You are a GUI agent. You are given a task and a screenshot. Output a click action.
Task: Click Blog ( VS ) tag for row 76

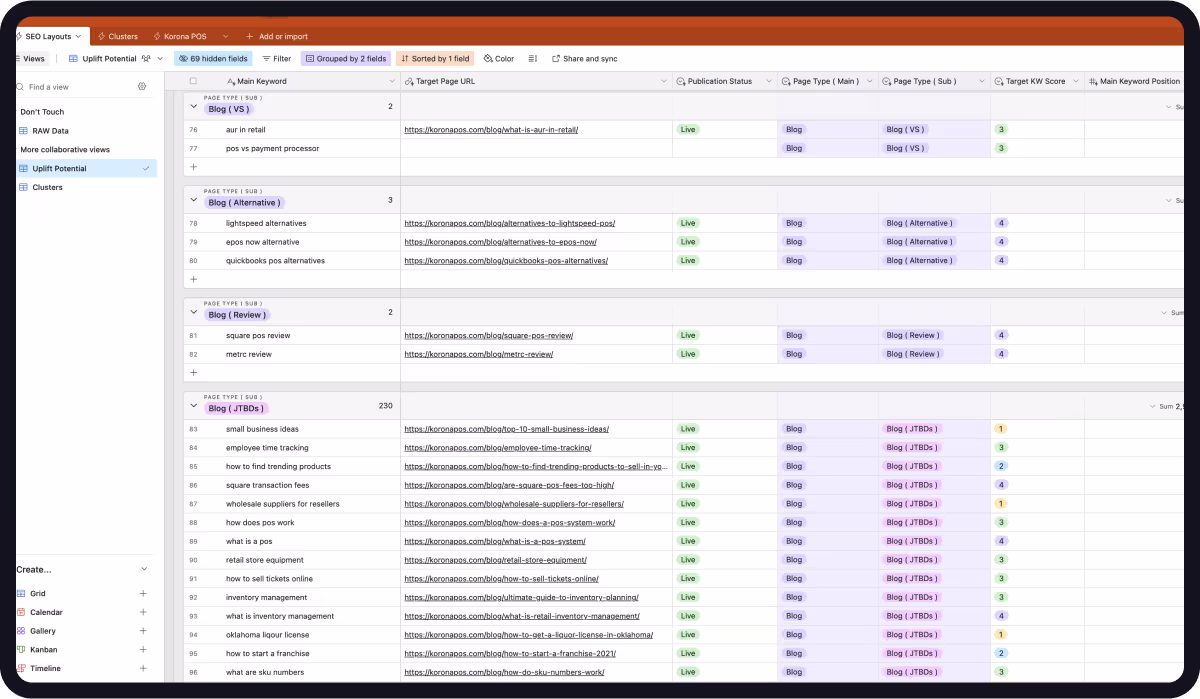point(905,130)
